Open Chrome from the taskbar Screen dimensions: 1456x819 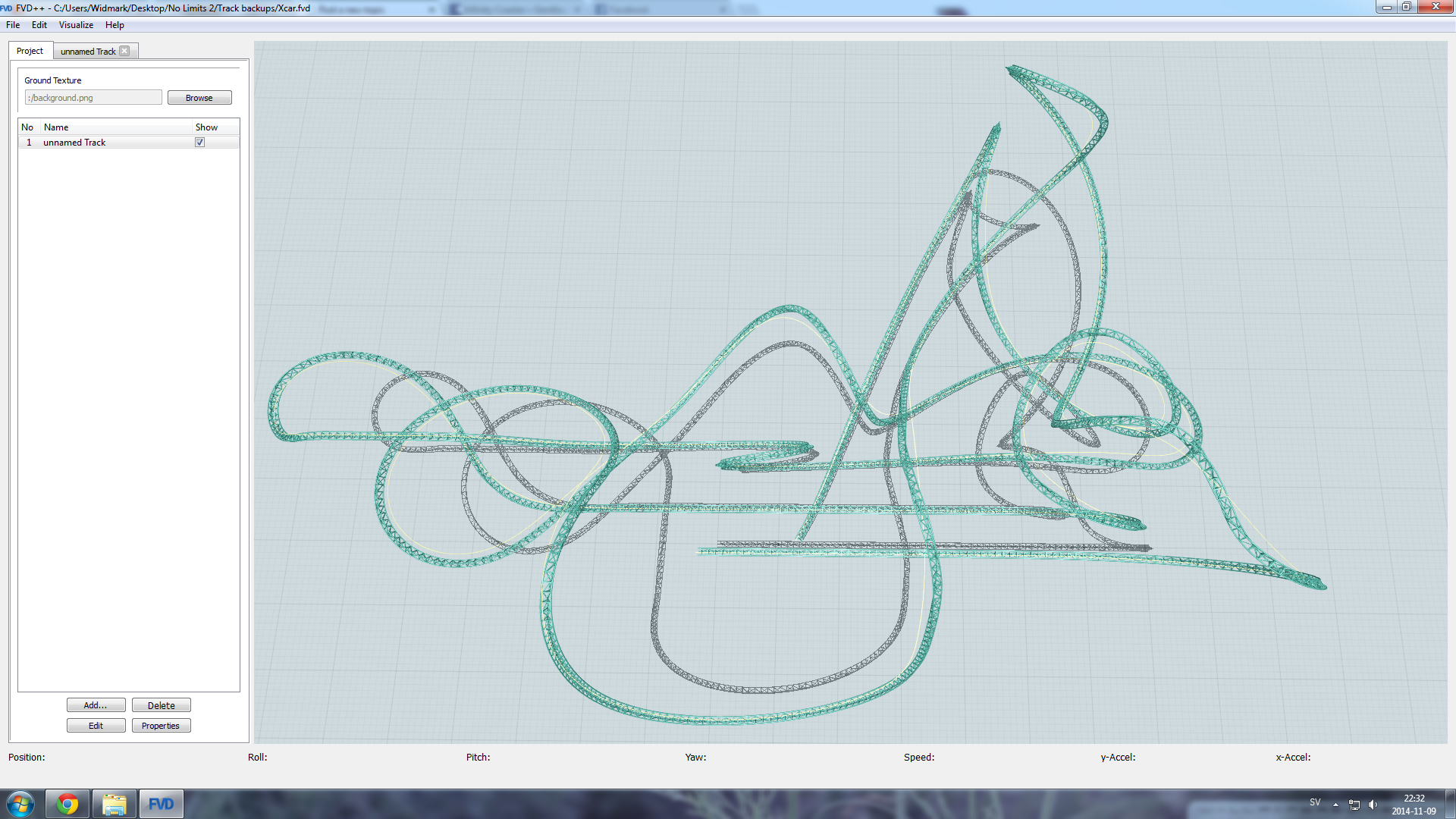point(67,804)
